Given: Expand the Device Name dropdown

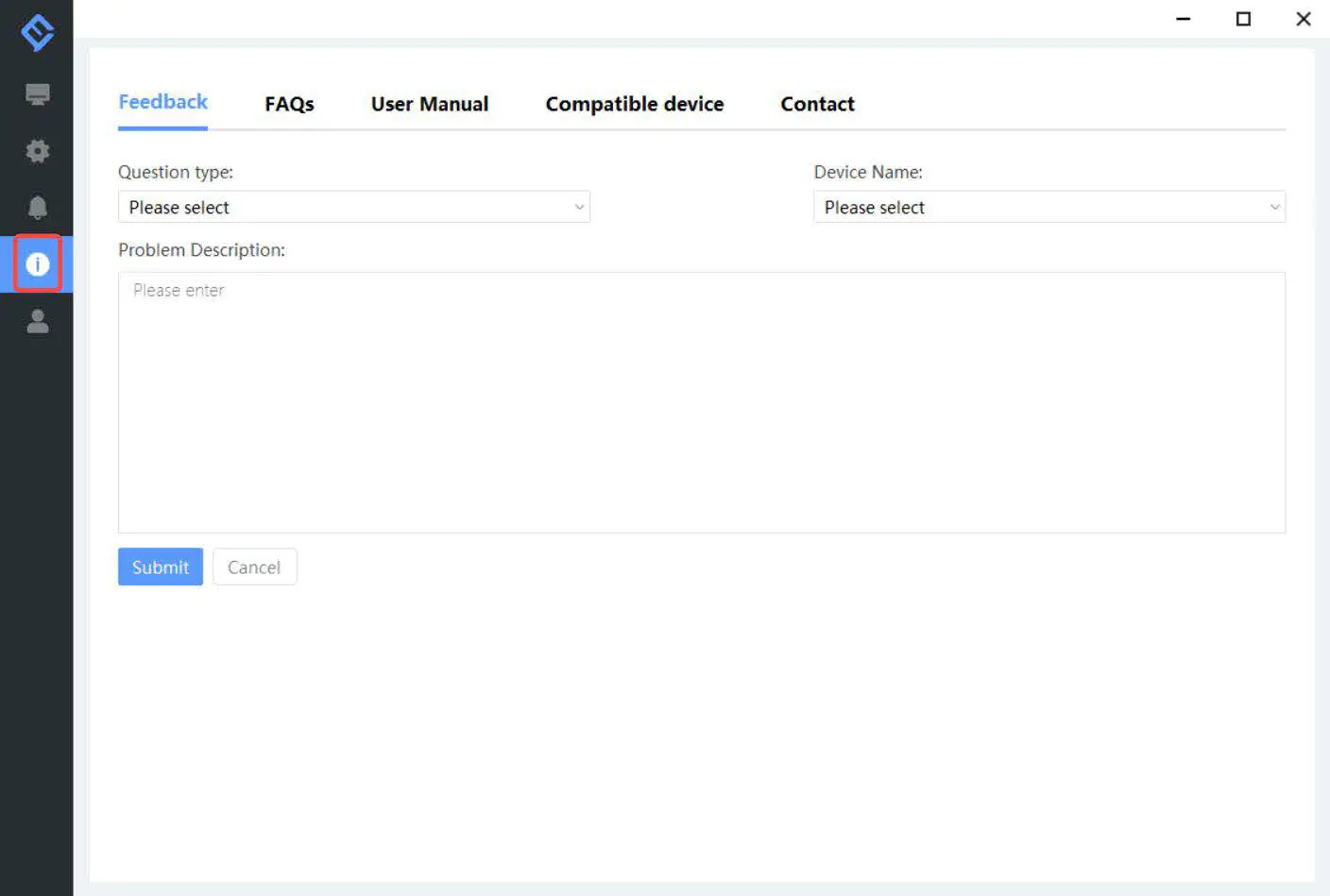Looking at the screenshot, I should pos(1049,207).
